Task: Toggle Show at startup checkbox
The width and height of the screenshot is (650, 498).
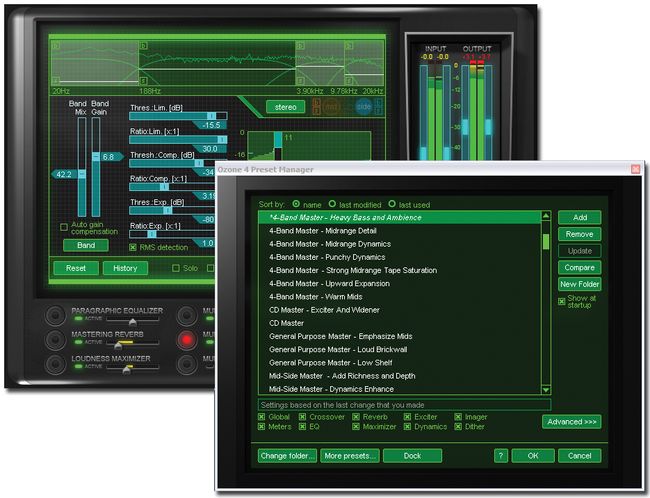Action: point(562,301)
